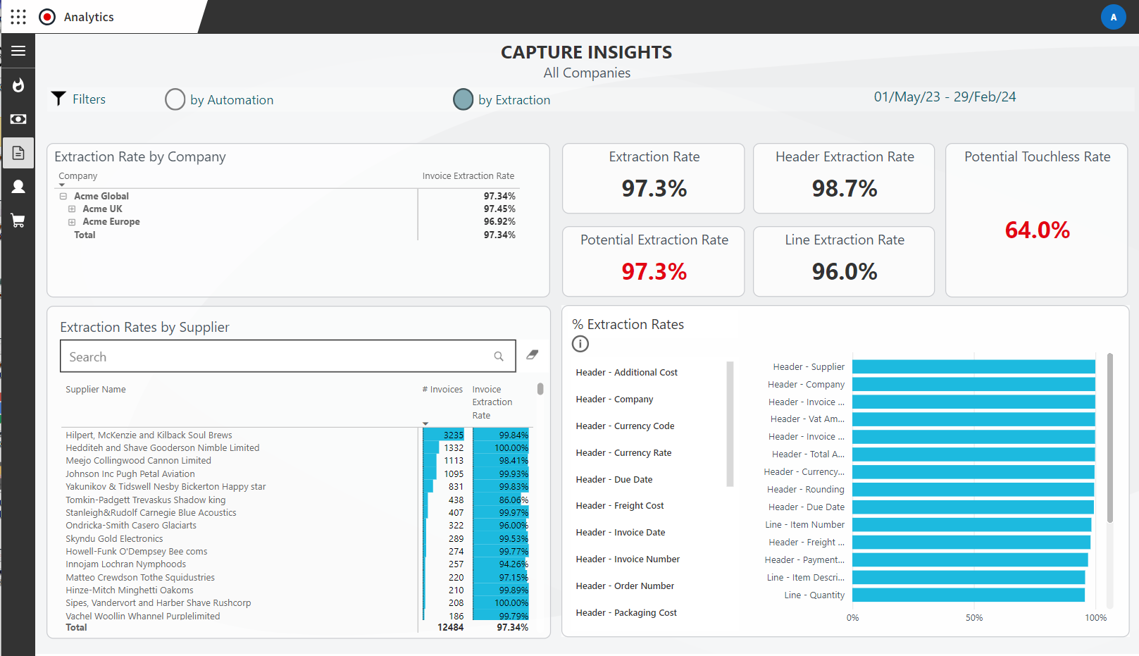1139x656 pixels.
Task: Select supplier Ondricka-Smith Casero Glaciarts
Action: point(131,525)
